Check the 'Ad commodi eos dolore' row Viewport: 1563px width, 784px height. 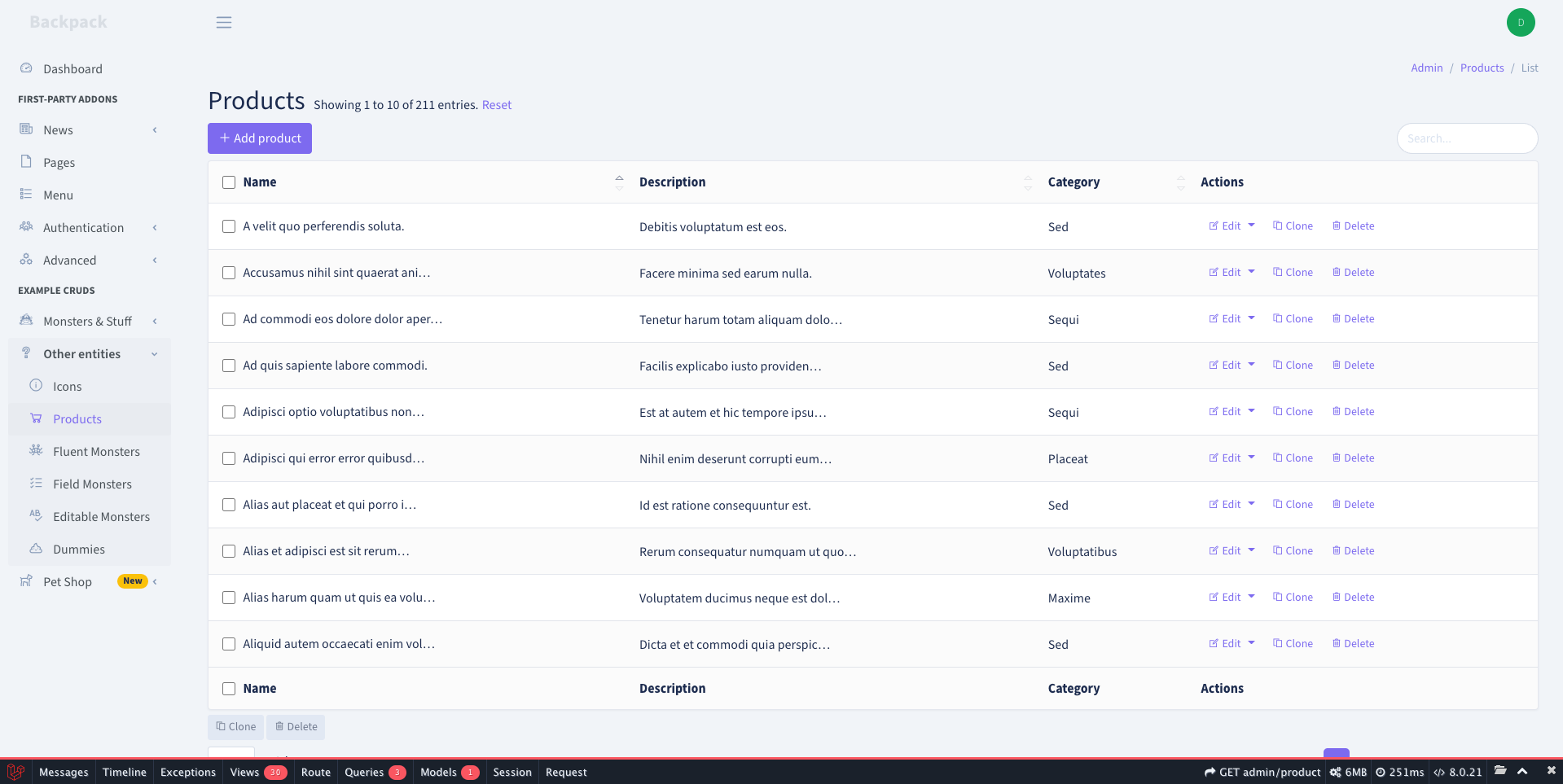(229, 319)
